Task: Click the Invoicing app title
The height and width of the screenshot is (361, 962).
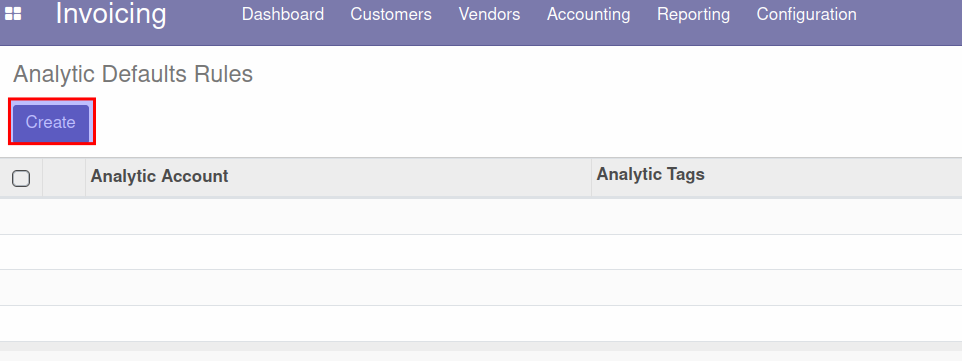Action: [x=111, y=14]
